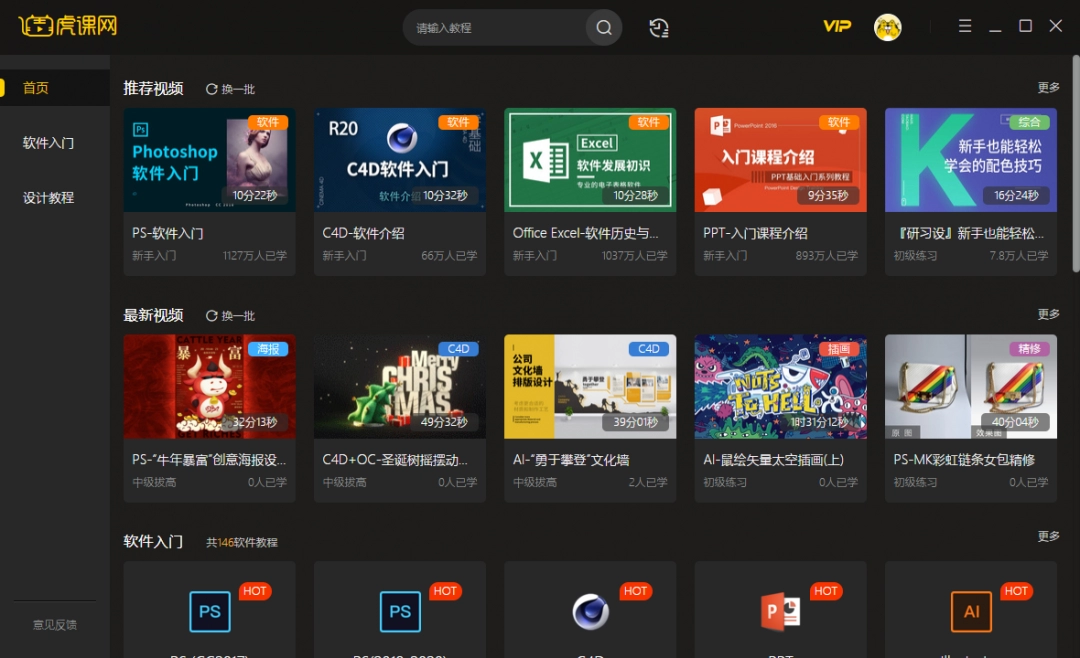1080x658 pixels.
Task: Click the AI-"勇于攀登"文化墙 title
Action: coord(571,460)
